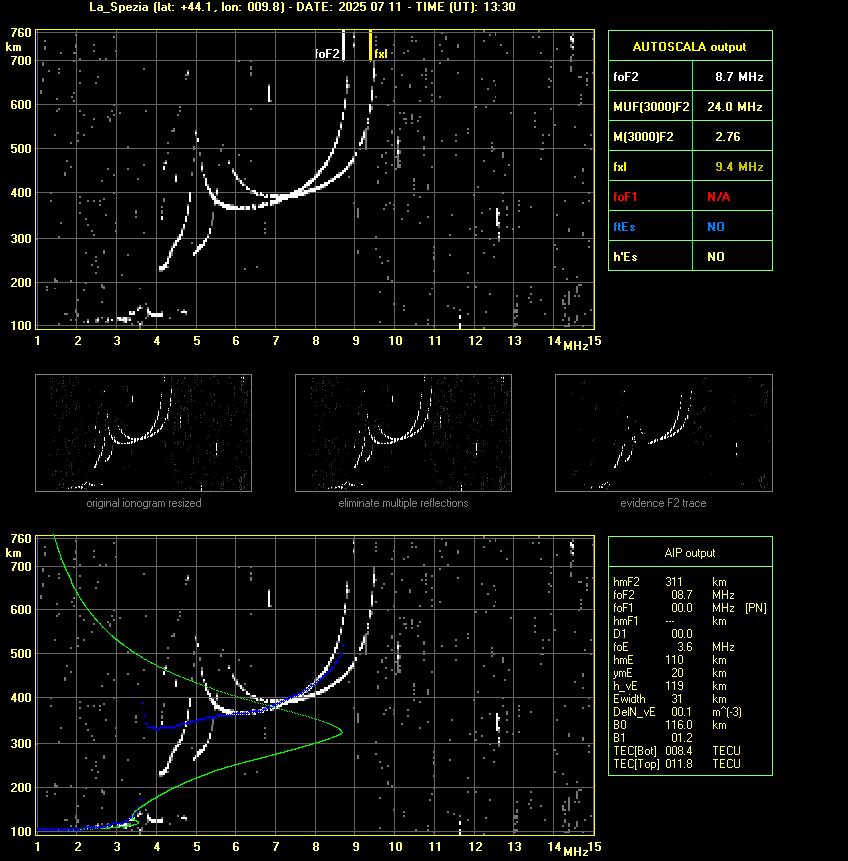Click the white foF2 marker on top ionogram

(343, 46)
